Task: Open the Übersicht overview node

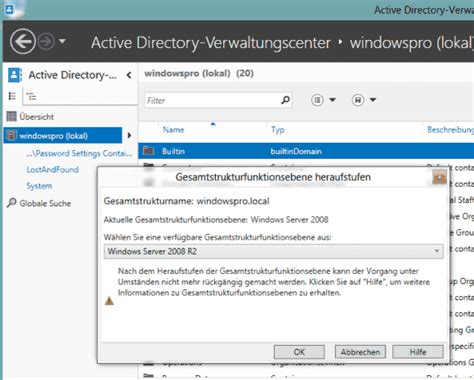Action: pos(36,117)
